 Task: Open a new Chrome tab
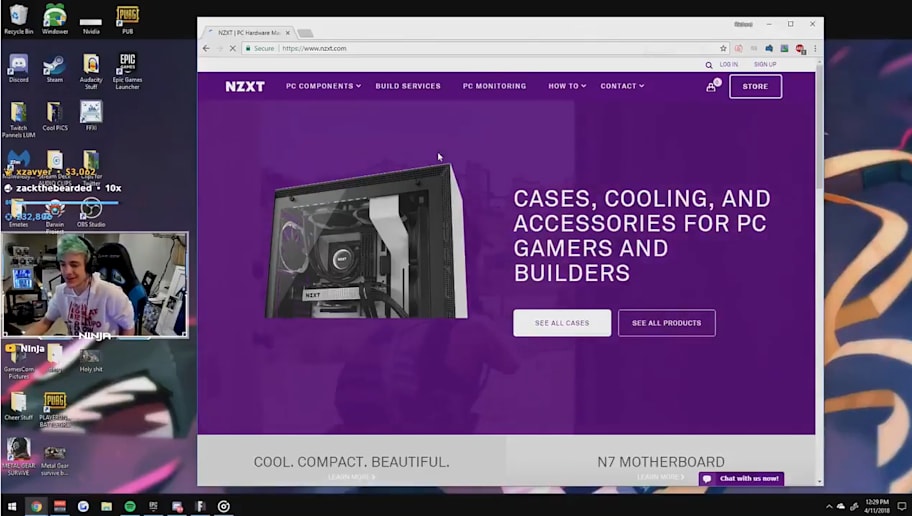[305, 33]
